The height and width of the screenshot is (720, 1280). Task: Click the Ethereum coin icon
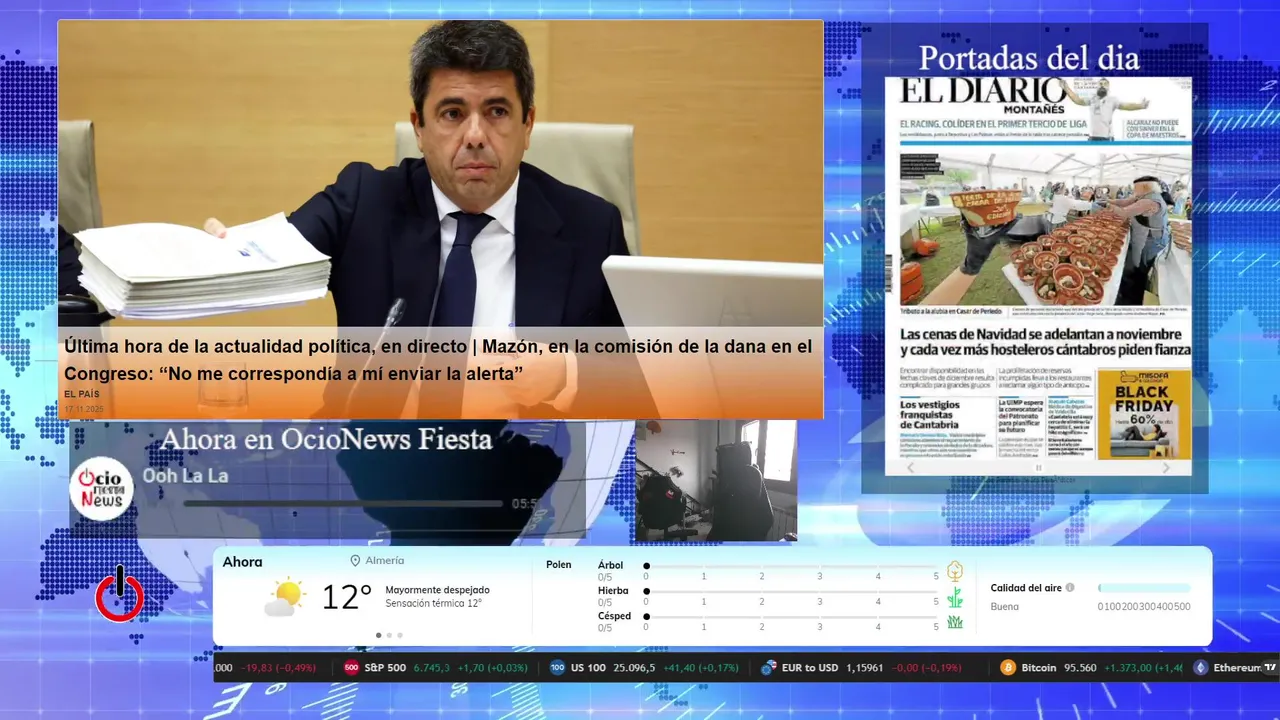pos(1200,668)
